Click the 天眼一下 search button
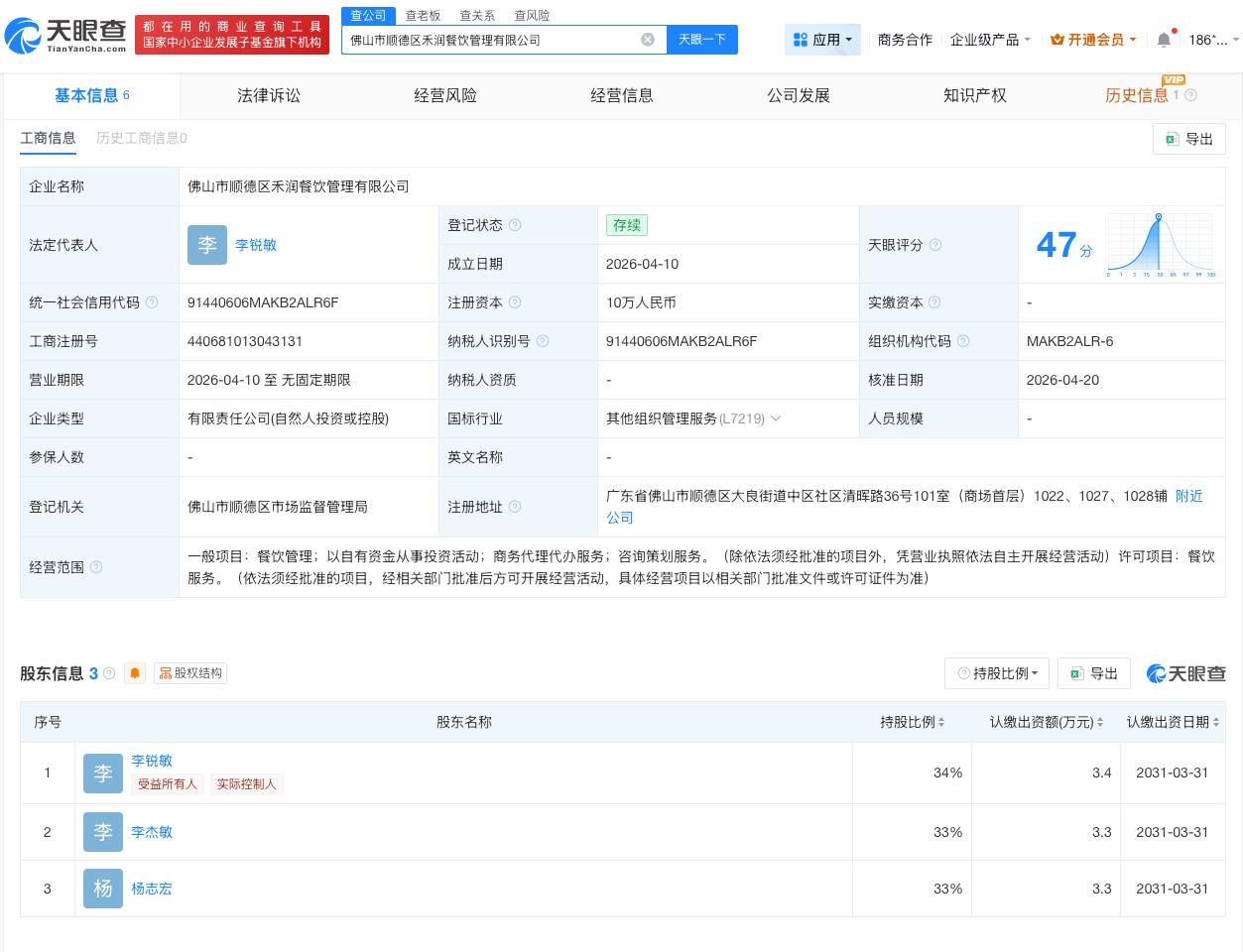Image resolution: width=1243 pixels, height=952 pixels. (x=702, y=40)
